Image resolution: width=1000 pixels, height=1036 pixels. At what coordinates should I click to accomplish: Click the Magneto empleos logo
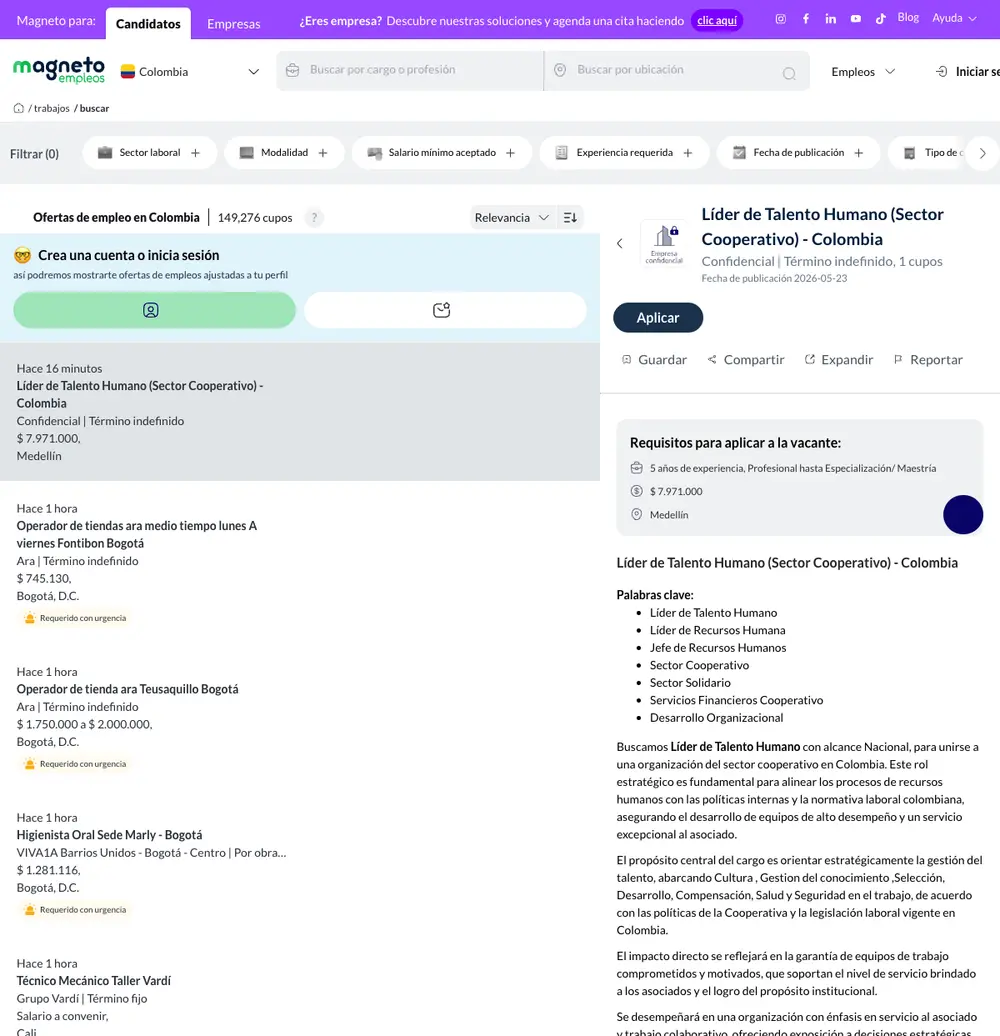(59, 70)
